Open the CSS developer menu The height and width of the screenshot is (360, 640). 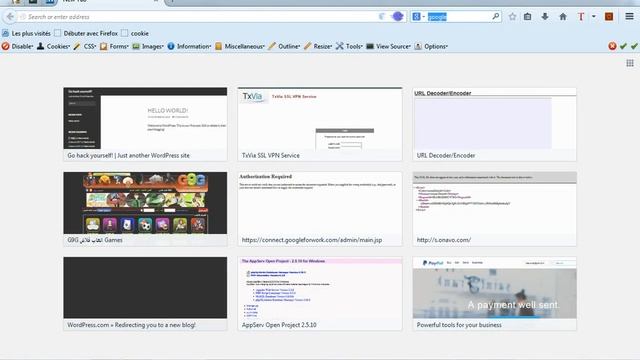(x=85, y=47)
